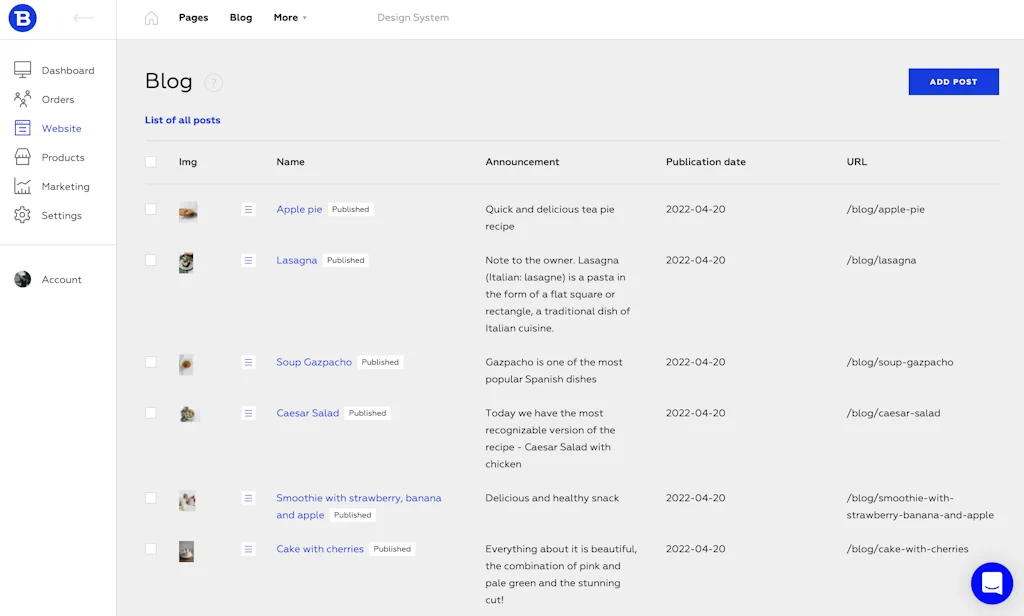Viewport: 1024px width, 616px height.
Task: Open the Blog help question mark icon
Action: point(213,83)
